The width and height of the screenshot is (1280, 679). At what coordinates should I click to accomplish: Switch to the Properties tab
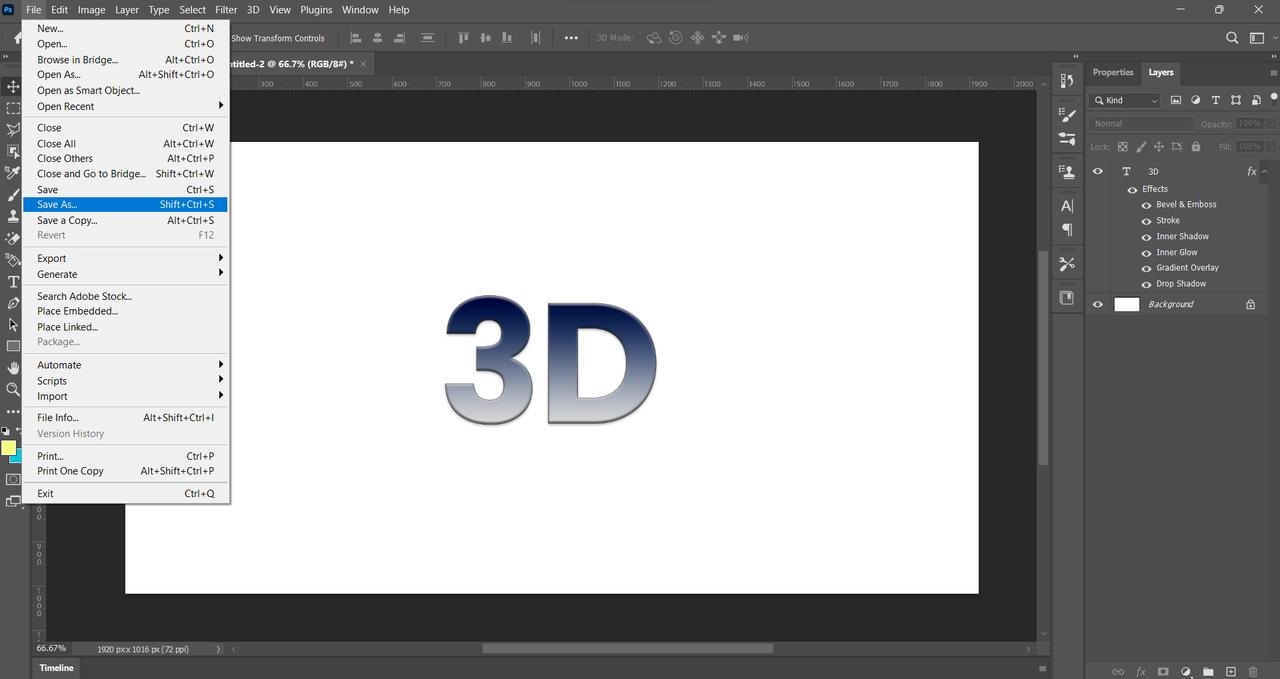click(x=1112, y=73)
